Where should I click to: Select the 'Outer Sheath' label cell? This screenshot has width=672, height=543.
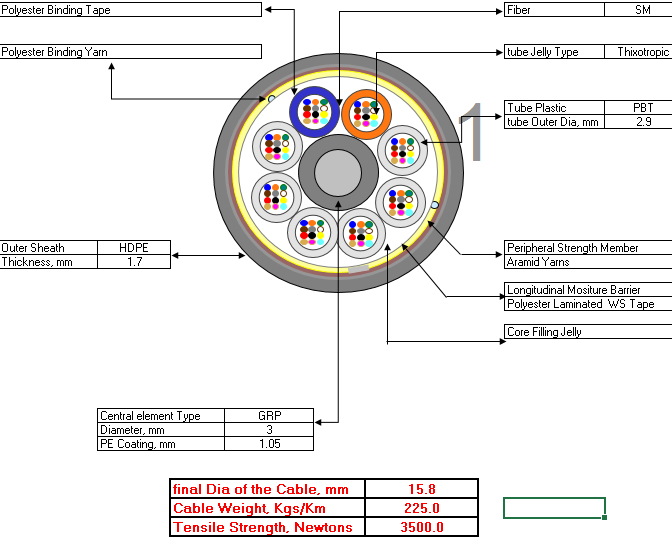point(48,248)
